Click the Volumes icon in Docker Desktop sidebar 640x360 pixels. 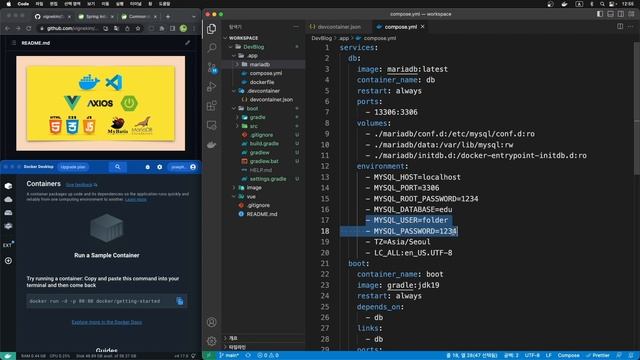pos(8,213)
